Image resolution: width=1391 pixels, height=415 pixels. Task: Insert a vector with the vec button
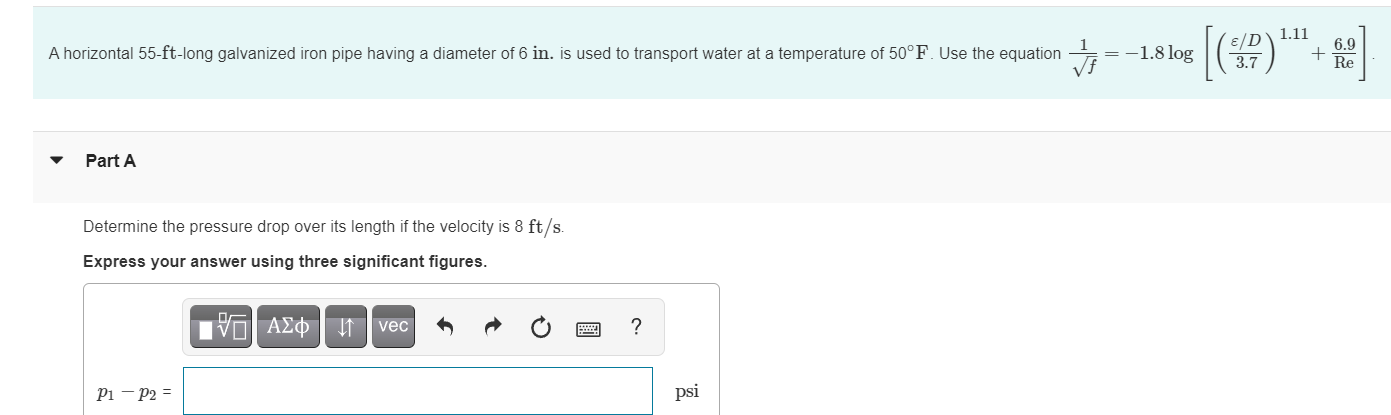tap(394, 327)
